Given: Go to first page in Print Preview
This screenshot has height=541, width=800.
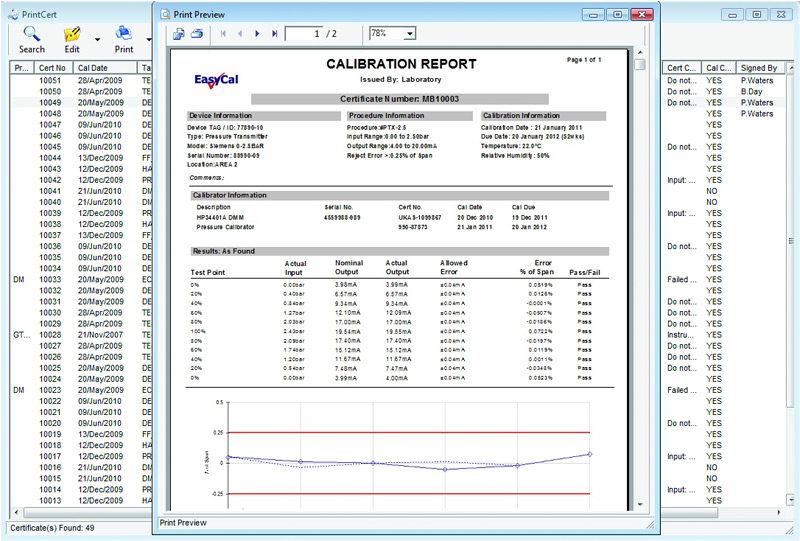Looking at the screenshot, I should click(223, 34).
